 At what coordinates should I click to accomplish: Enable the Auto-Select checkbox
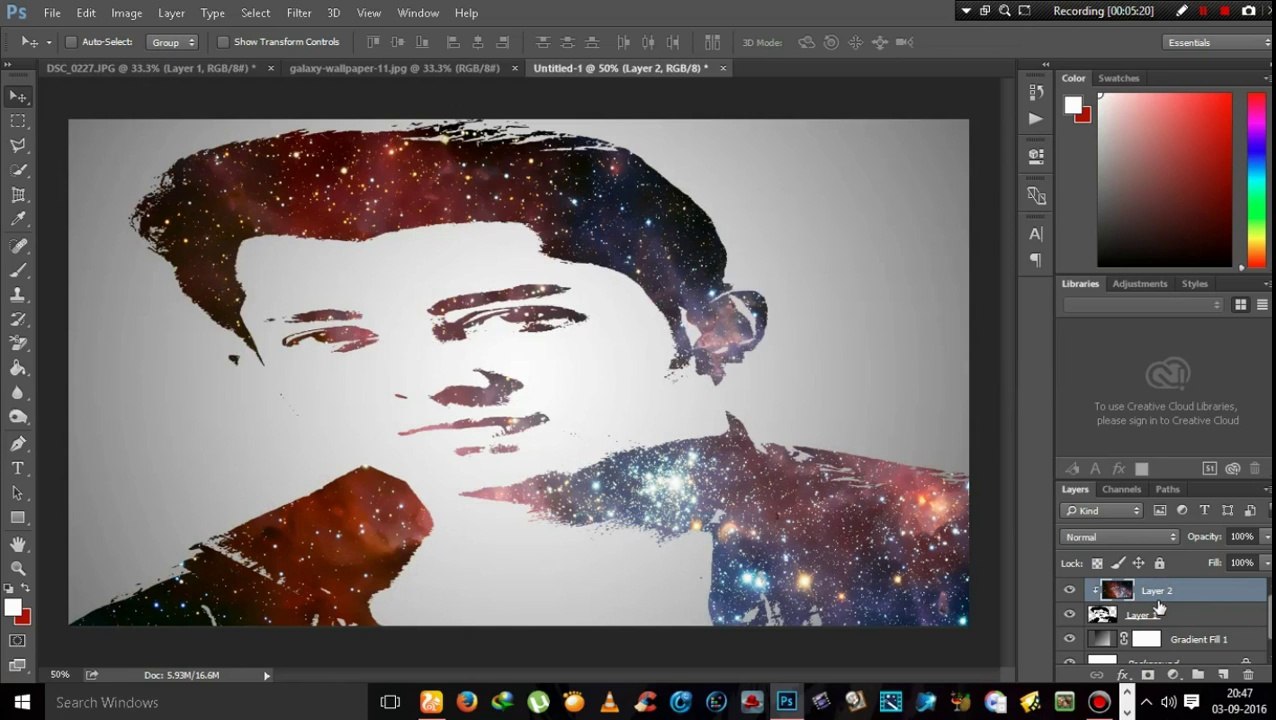(x=71, y=42)
